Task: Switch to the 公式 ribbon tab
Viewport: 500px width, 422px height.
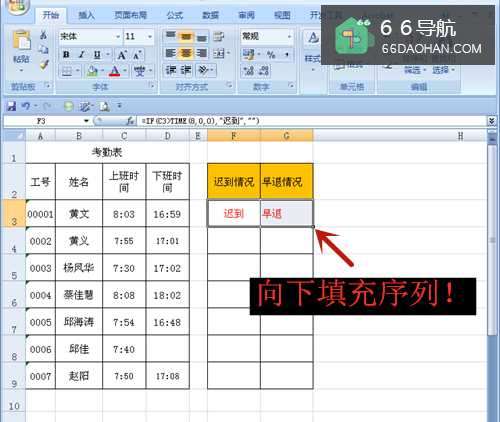Action: point(175,15)
